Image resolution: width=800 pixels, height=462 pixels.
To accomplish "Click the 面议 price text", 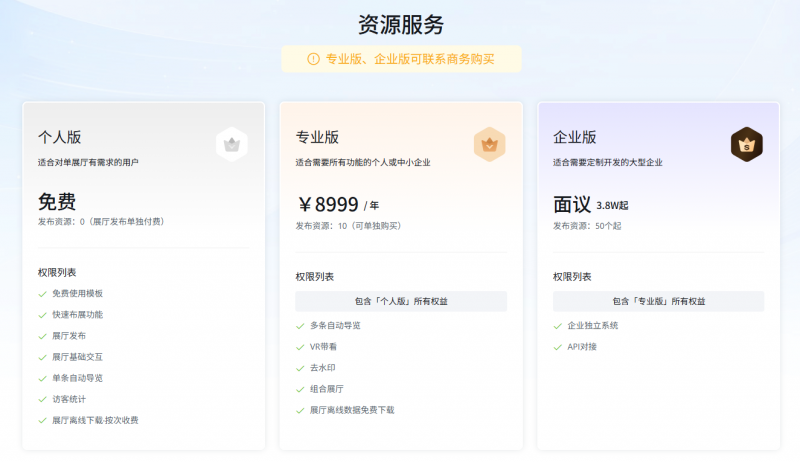I will click(572, 204).
